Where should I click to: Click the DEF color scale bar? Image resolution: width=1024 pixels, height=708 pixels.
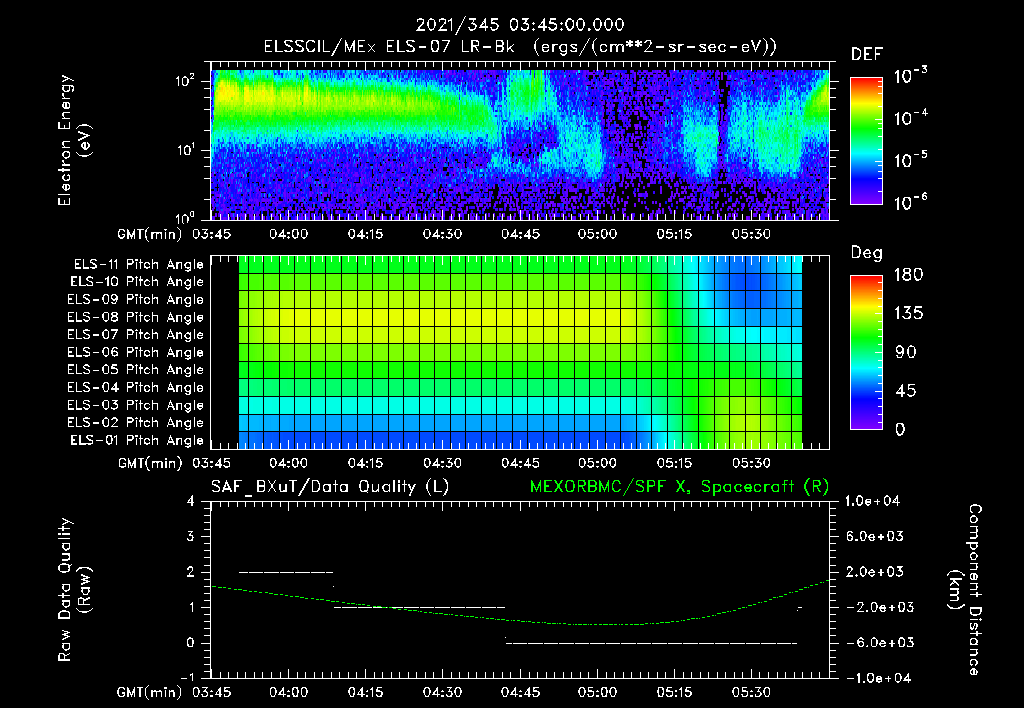(866, 141)
